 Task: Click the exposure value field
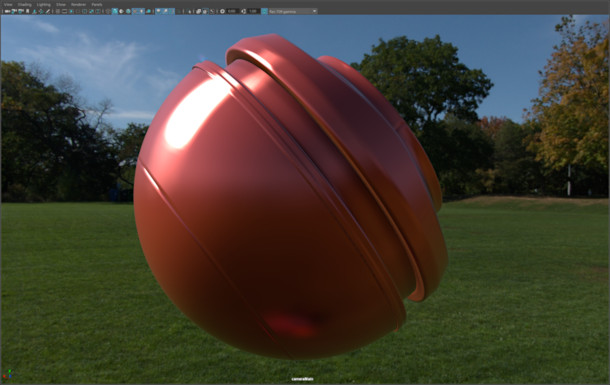(x=232, y=11)
